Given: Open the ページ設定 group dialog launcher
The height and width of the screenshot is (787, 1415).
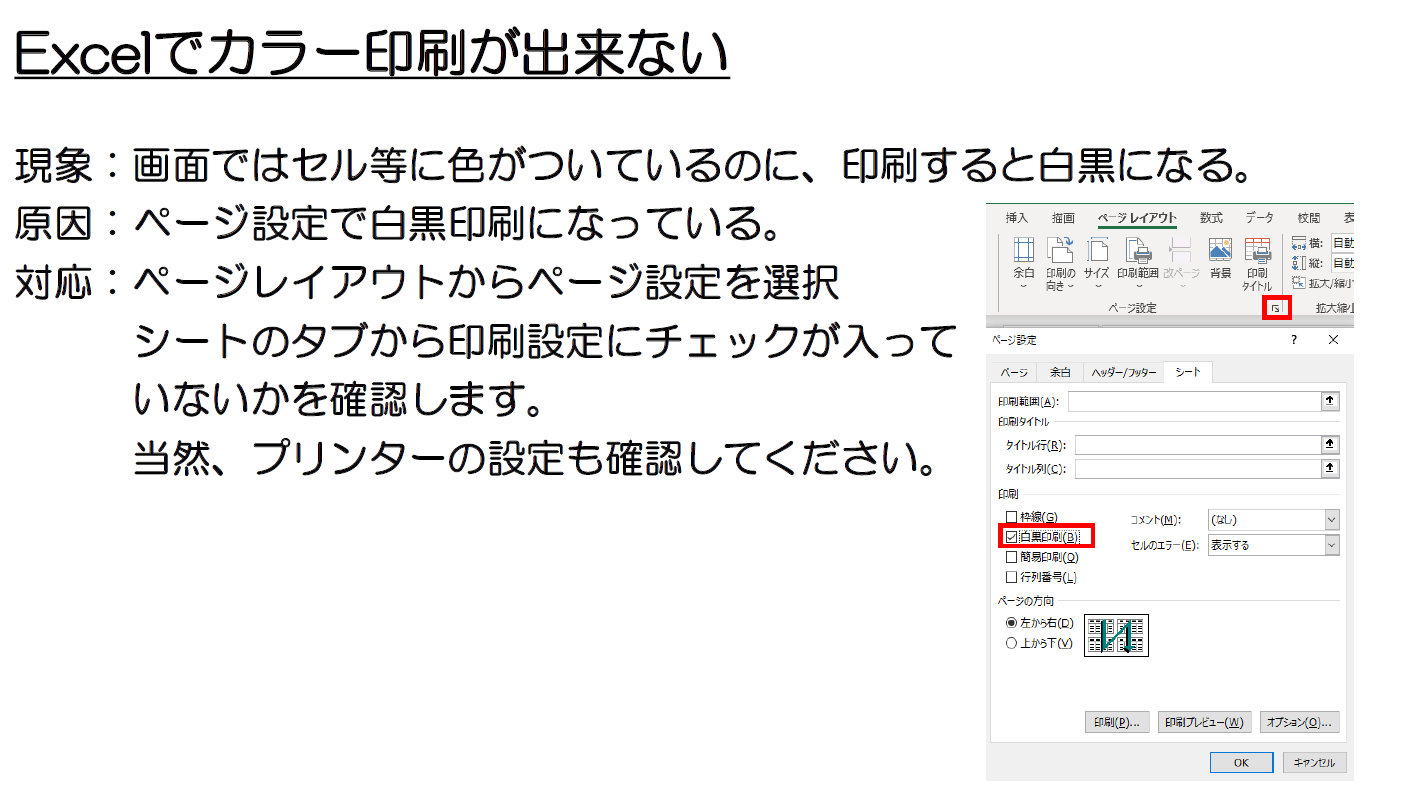Looking at the screenshot, I should pos(1275,308).
